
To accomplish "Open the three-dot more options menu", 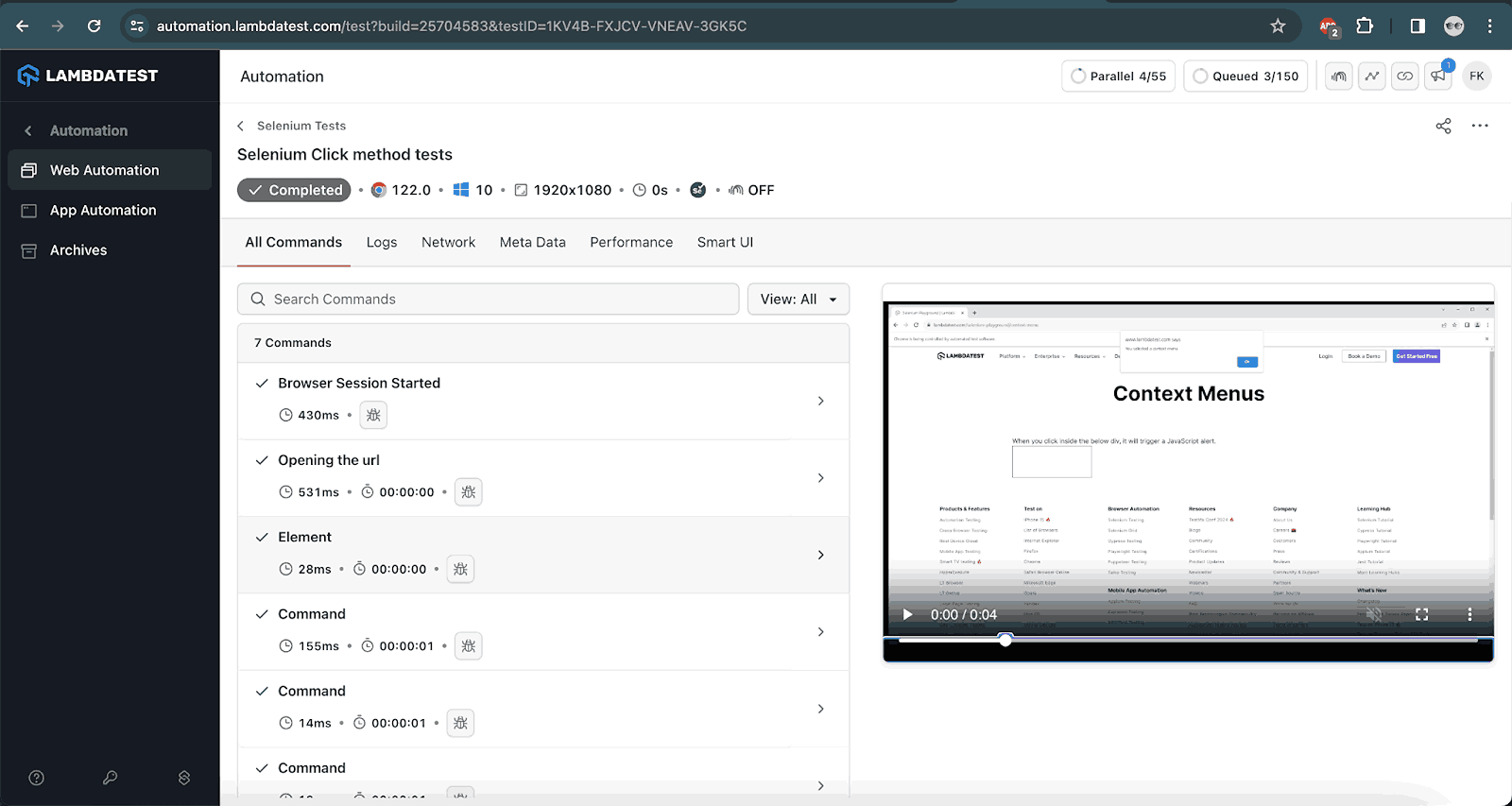I will [1480, 126].
